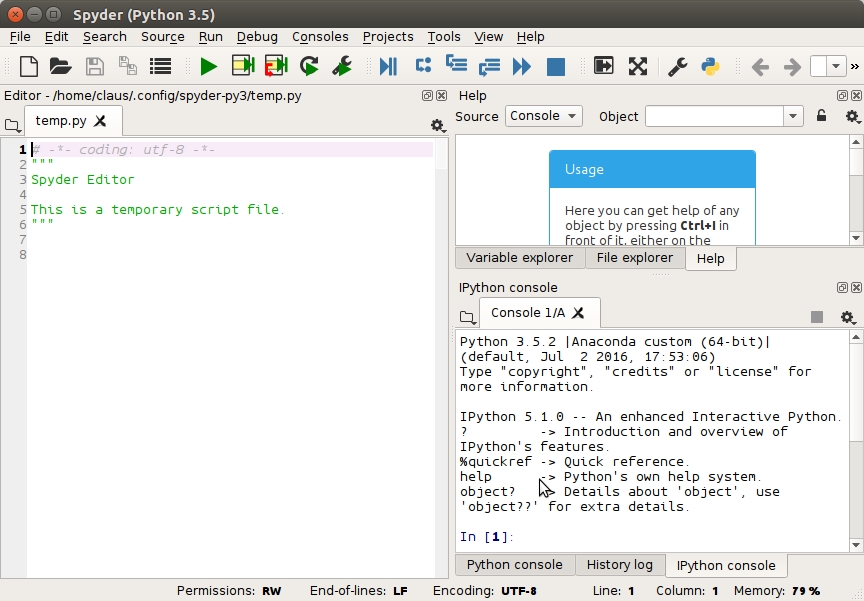Open the Help pane options gear
Image resolution: width=864 pixels, height=601 pixels.
(852, 116)
